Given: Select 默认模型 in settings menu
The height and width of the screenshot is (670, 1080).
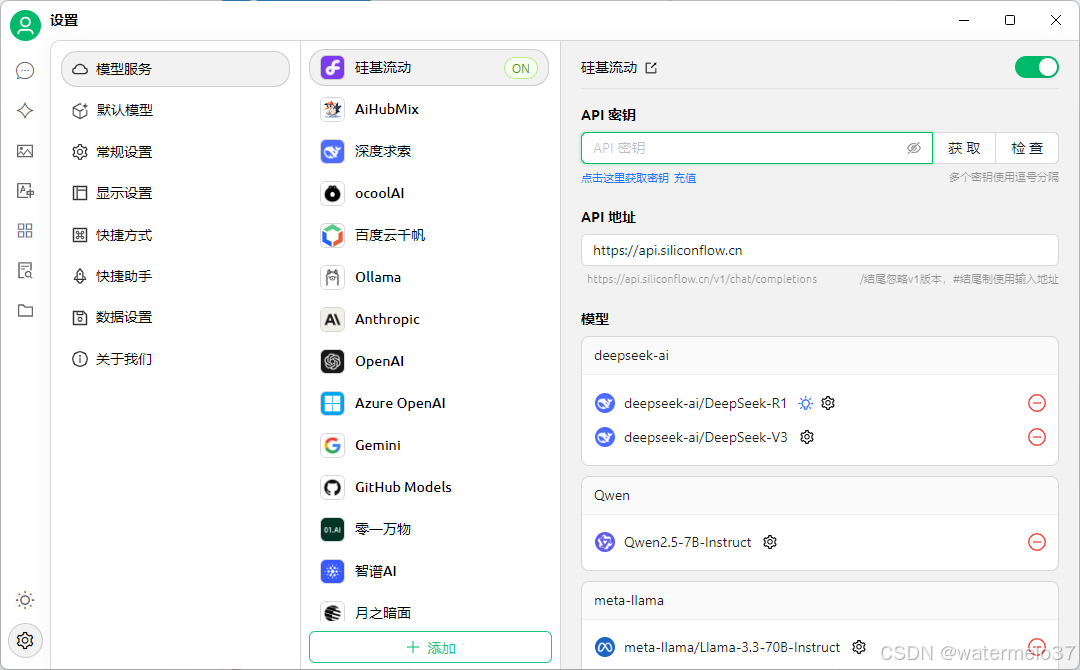Looking at the screenshot, I should click(124, 111).
